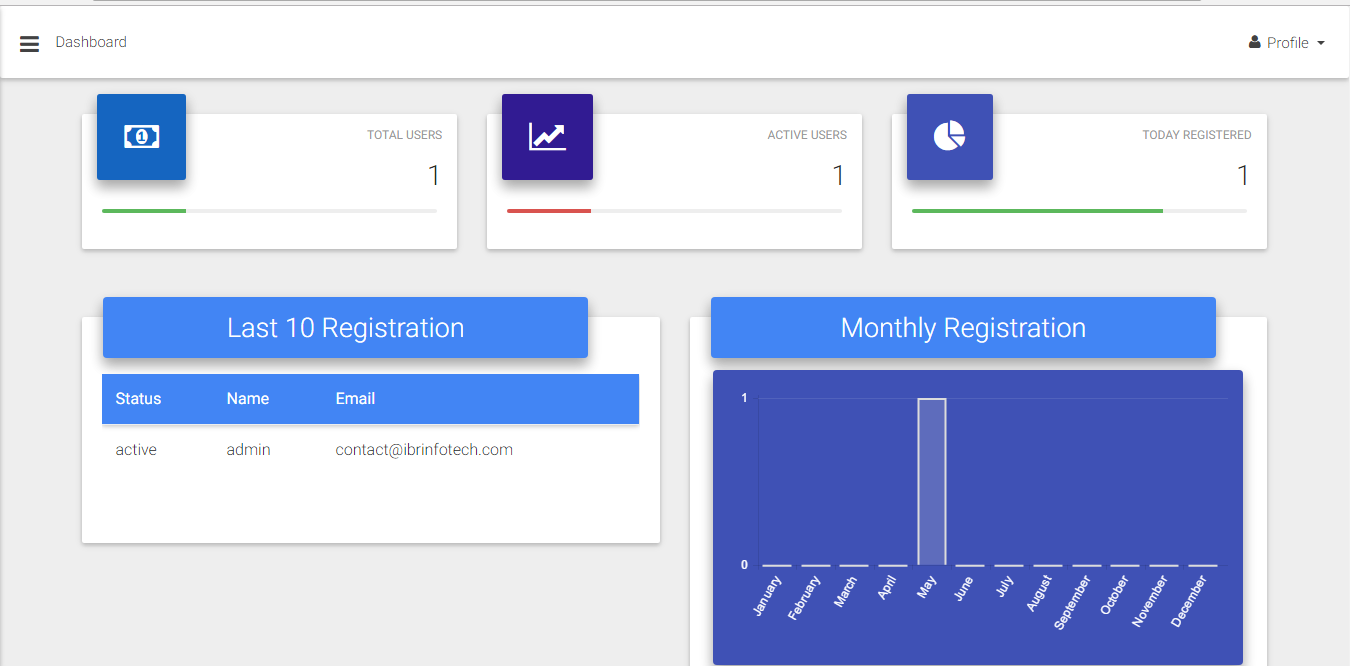Expand the Profile caret arrow
1350x666 pixels.
click(x=1322, y=43)
